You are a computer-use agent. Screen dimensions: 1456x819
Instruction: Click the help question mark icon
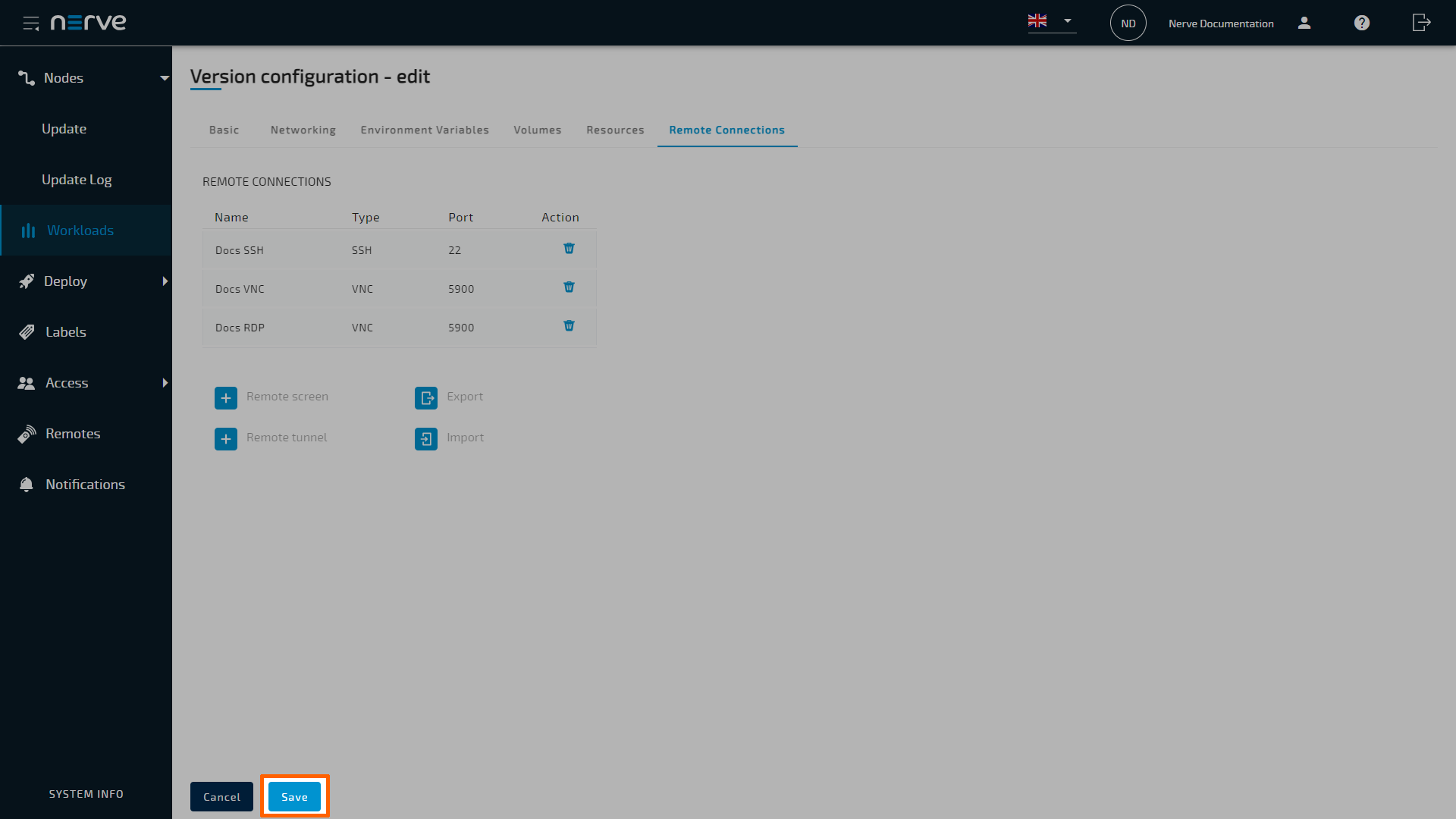click(x=1361, y=23)
